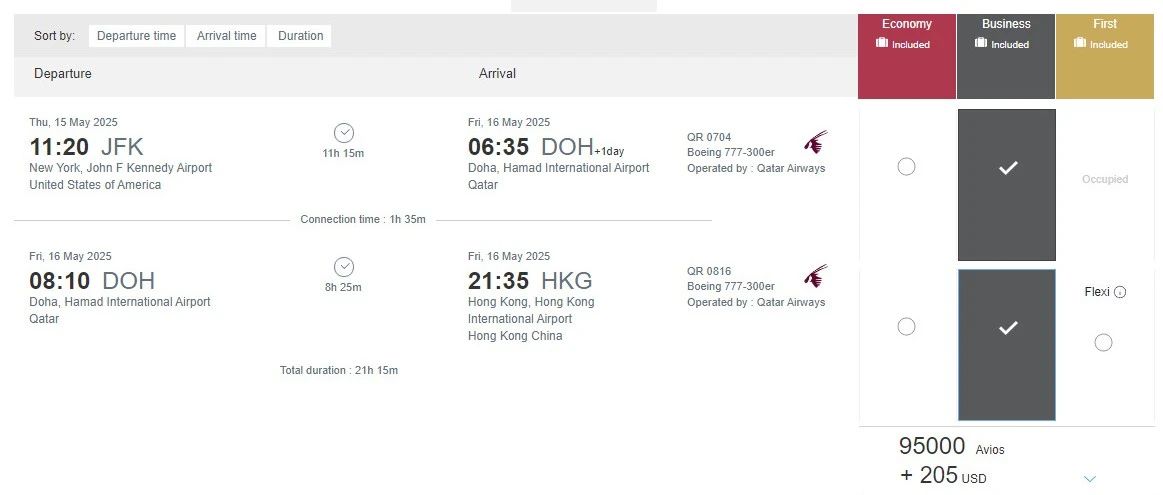Click selected Business tile for QR 0816
This screenshot has width=1163, height=495.
click(x=1007, y=344)
